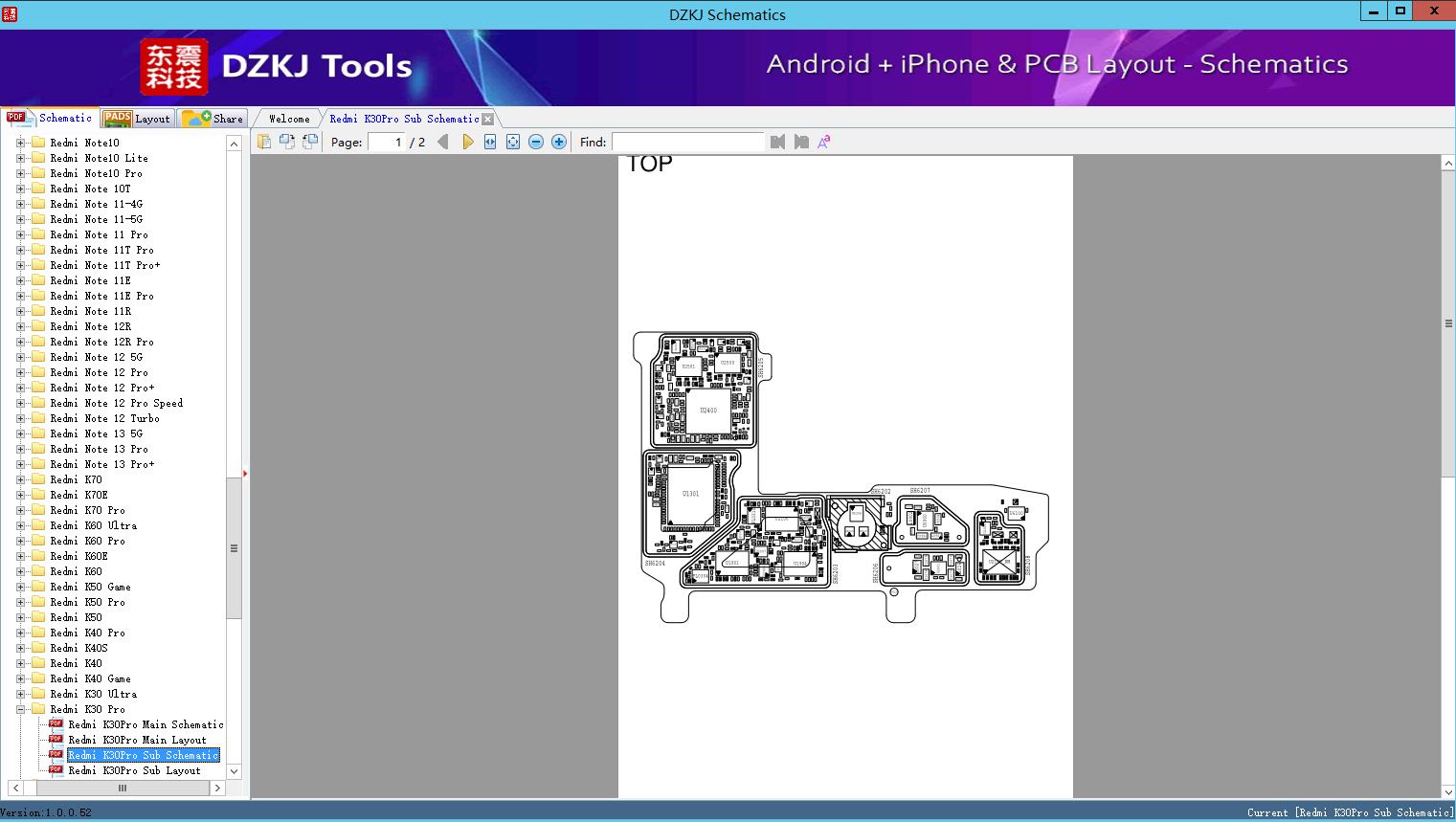Click the DZKJ app icon in title bar

tap(11, 13)
